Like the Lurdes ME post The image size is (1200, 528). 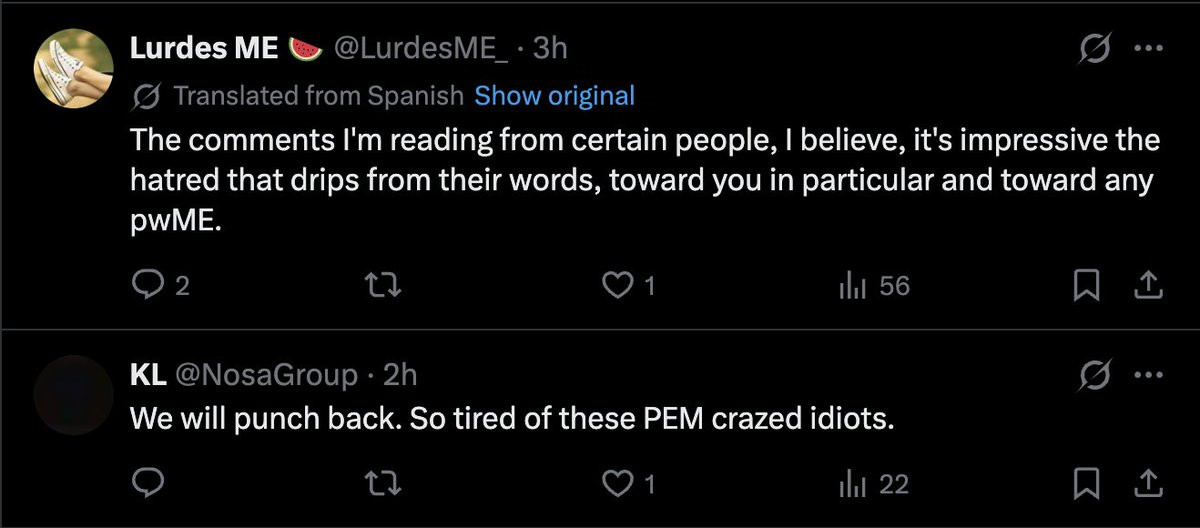[x=618, y=286]
